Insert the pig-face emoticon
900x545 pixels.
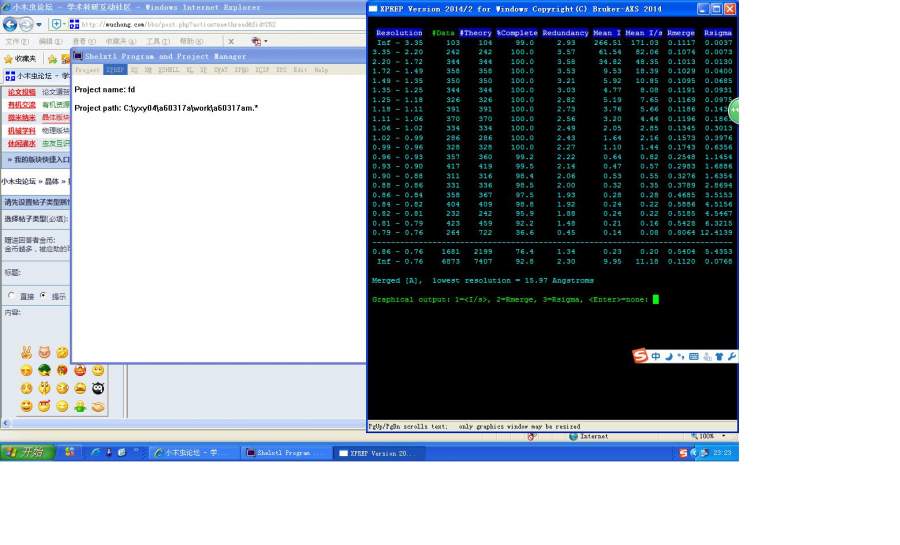pyautogui.click(x=44, y=352)
